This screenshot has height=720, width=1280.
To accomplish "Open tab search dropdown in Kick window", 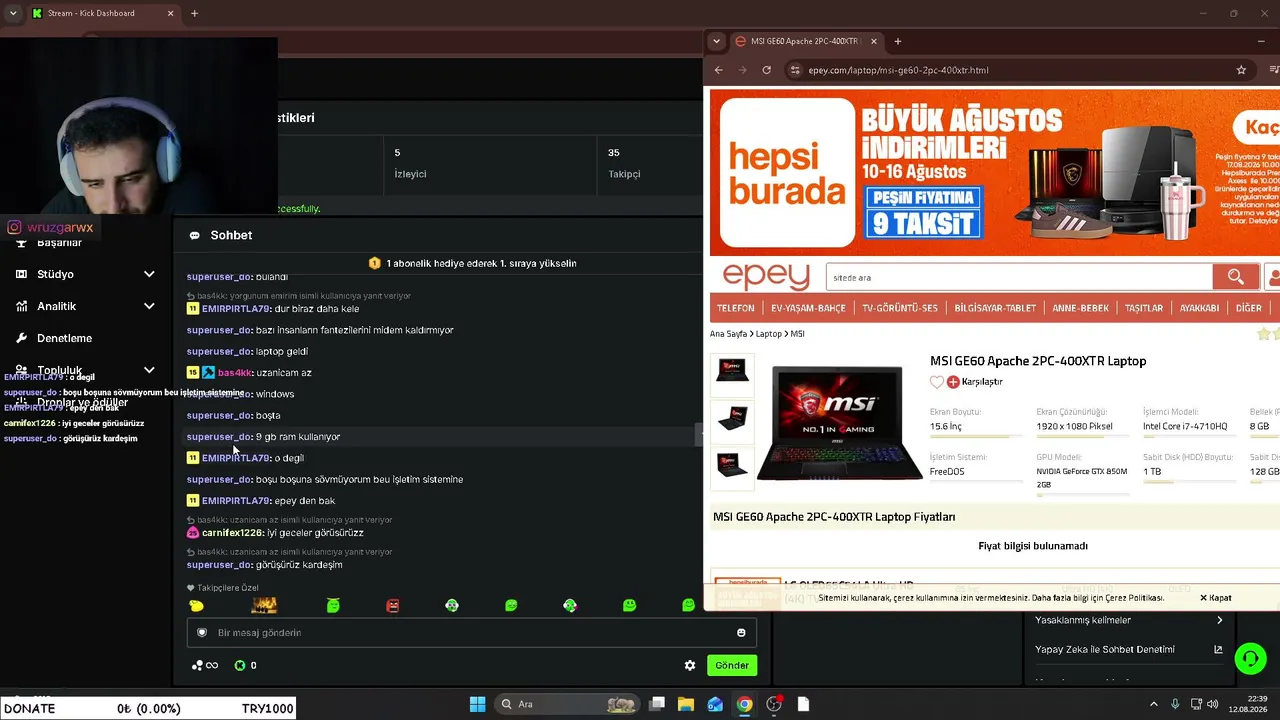I will click(x=13, y=13).
